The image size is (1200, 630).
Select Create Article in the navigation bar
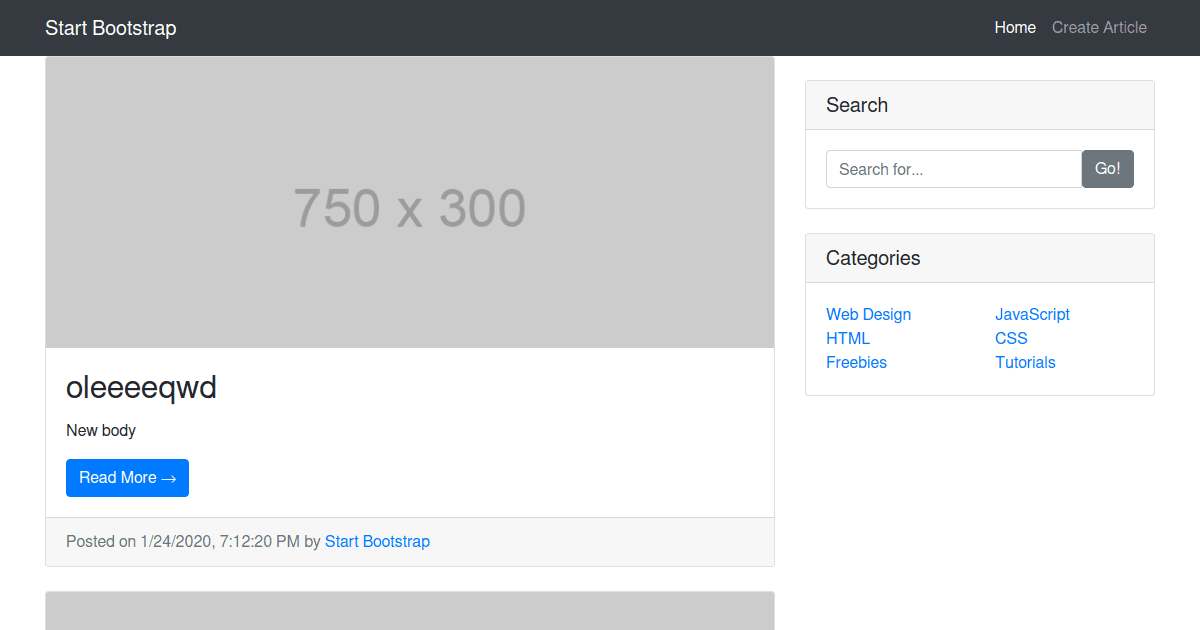tap(1099, 27)
